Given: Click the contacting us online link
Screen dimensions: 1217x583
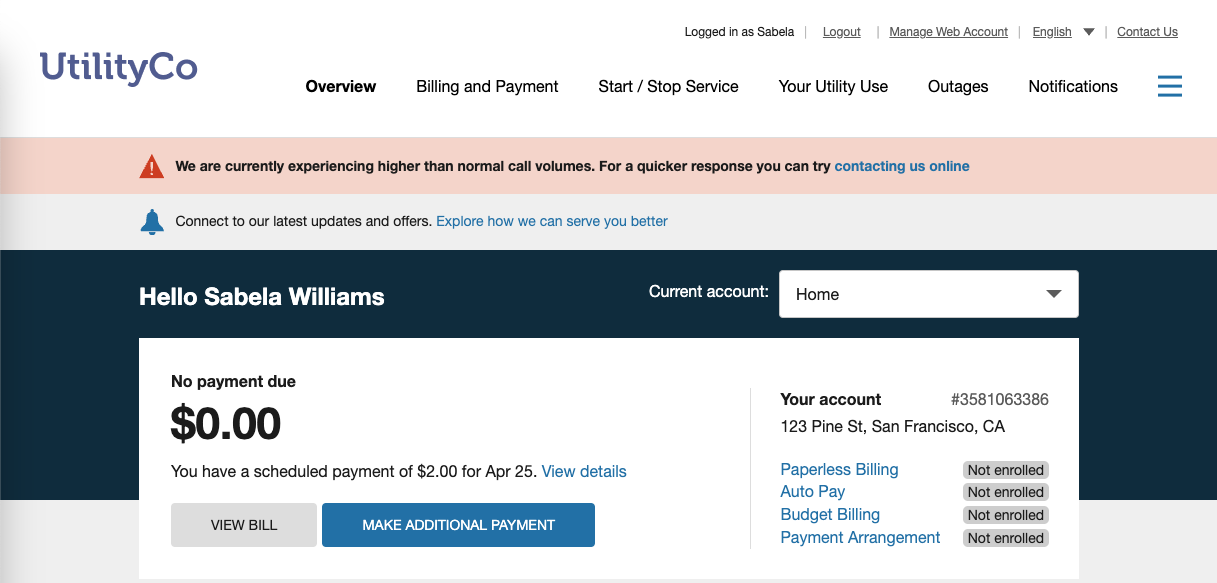Looking at the screenshot, I should (x=902, y=166).
